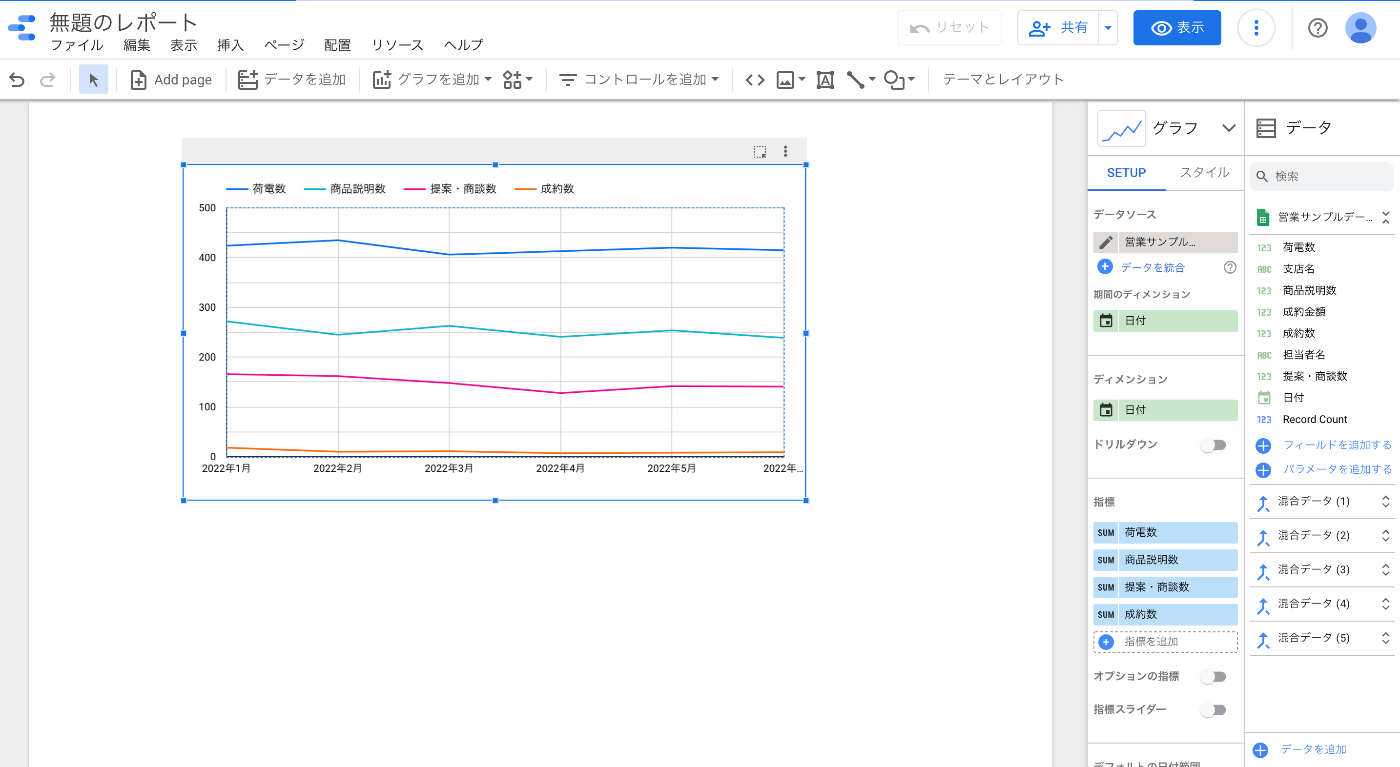Screen dimensions: 1400x767
Task: Click the Record Count field
Action: [x=1315, y=420]
